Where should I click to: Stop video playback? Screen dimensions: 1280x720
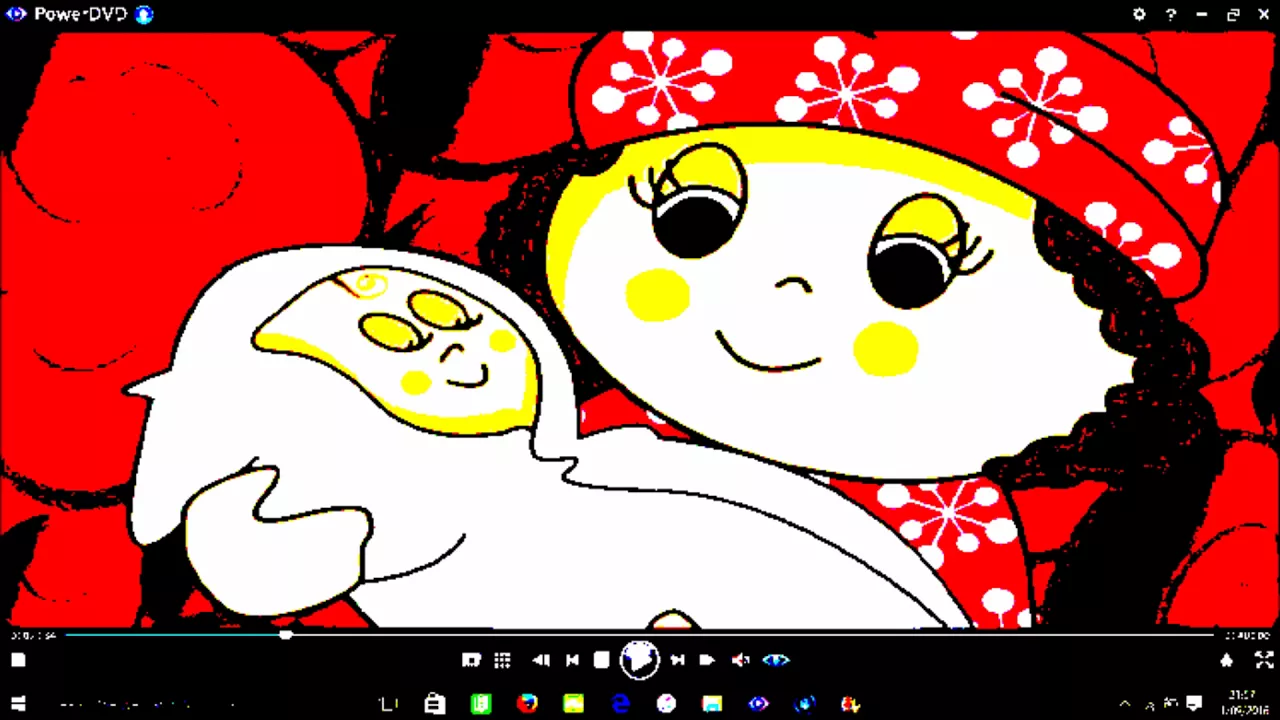coord(601,660)
